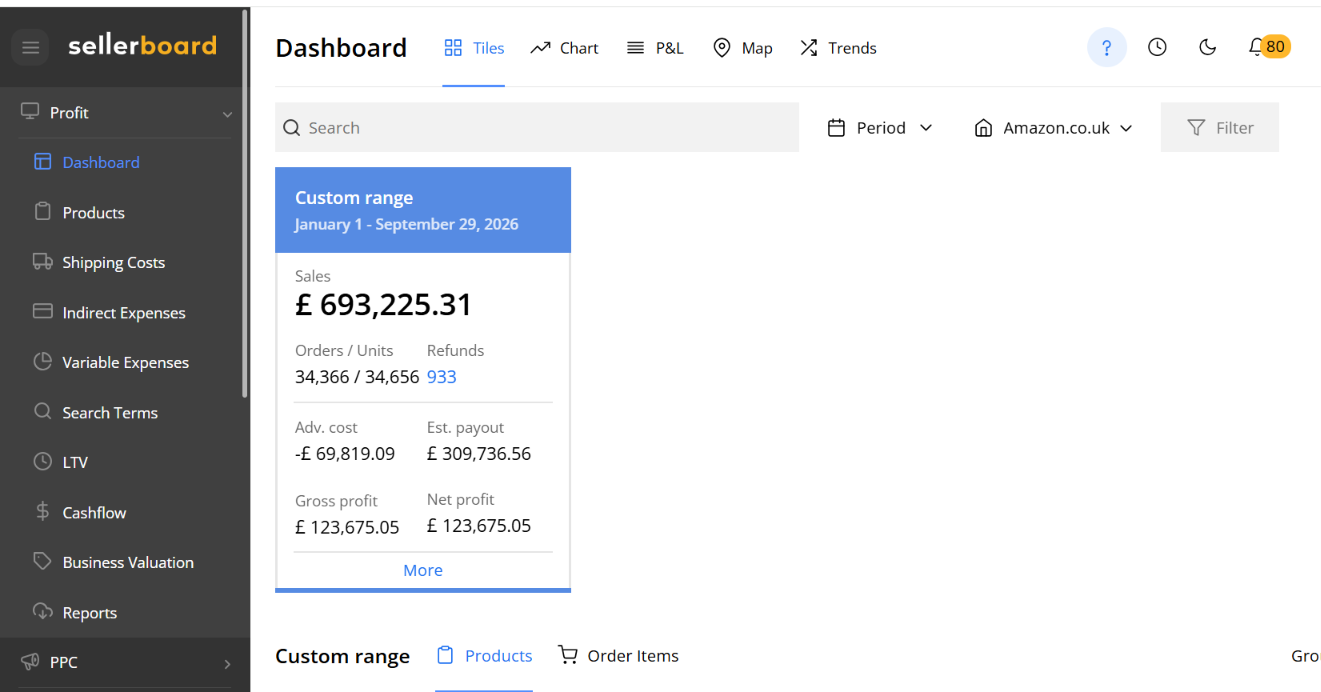Select the Products tab under Custom range
This screenshot has height=692, width=1321.
[x=484, y=656]
